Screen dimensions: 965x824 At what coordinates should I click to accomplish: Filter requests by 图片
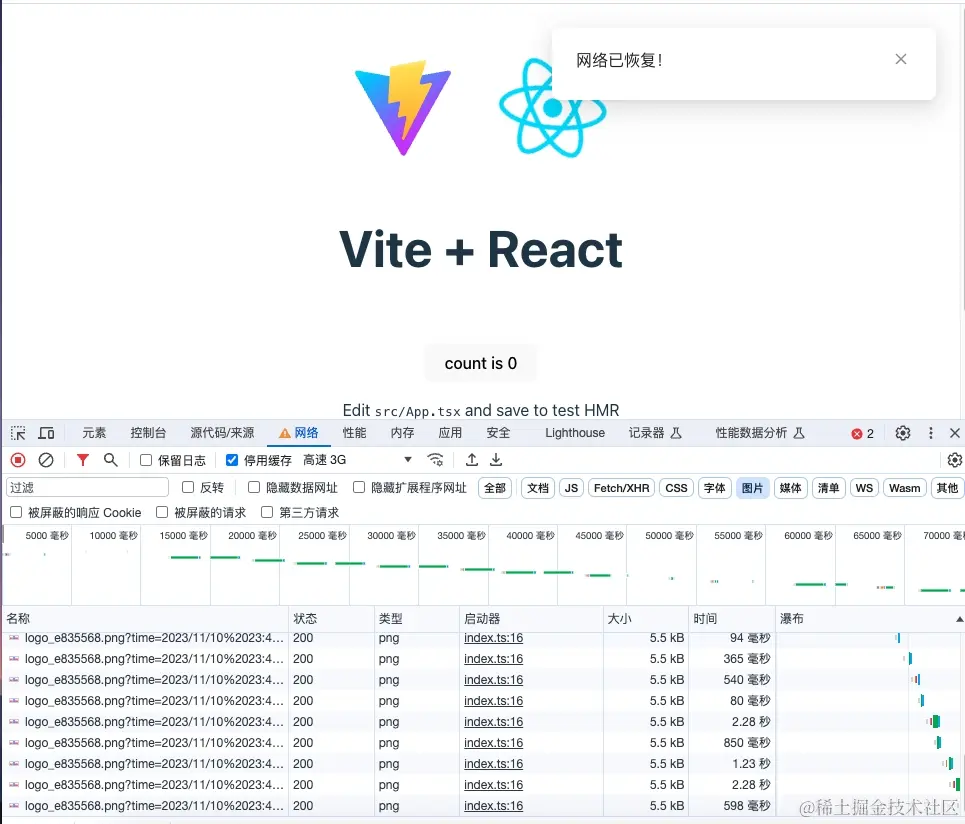pyautogui.click(x=752, y=488)
